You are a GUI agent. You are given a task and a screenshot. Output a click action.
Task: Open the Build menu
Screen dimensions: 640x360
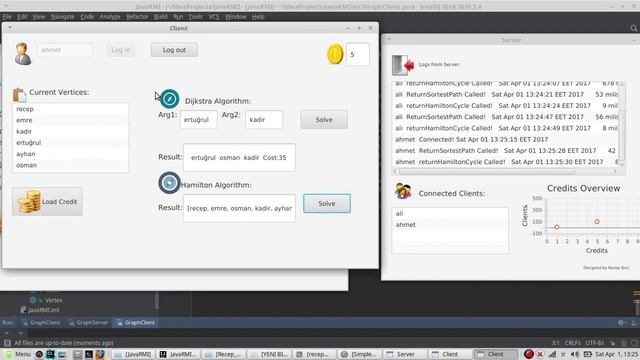pos(160,17)
